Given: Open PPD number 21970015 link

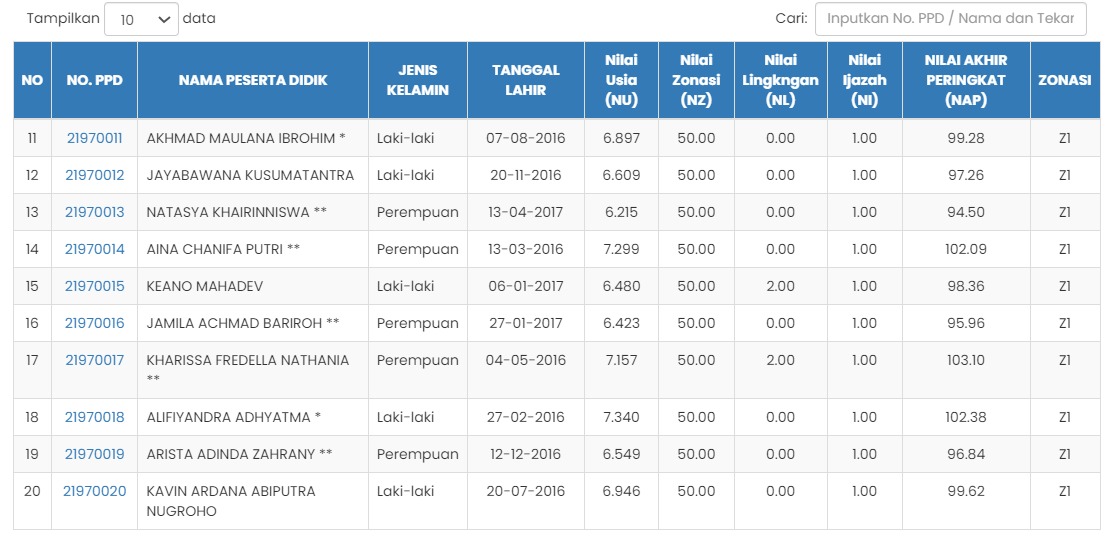Looking at the screenshot, I should 95,286.
